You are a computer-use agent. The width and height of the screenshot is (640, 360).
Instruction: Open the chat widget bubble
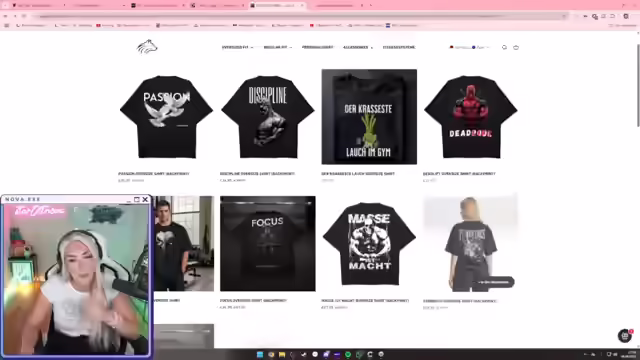pyautogui.click(x=624, y=336)
